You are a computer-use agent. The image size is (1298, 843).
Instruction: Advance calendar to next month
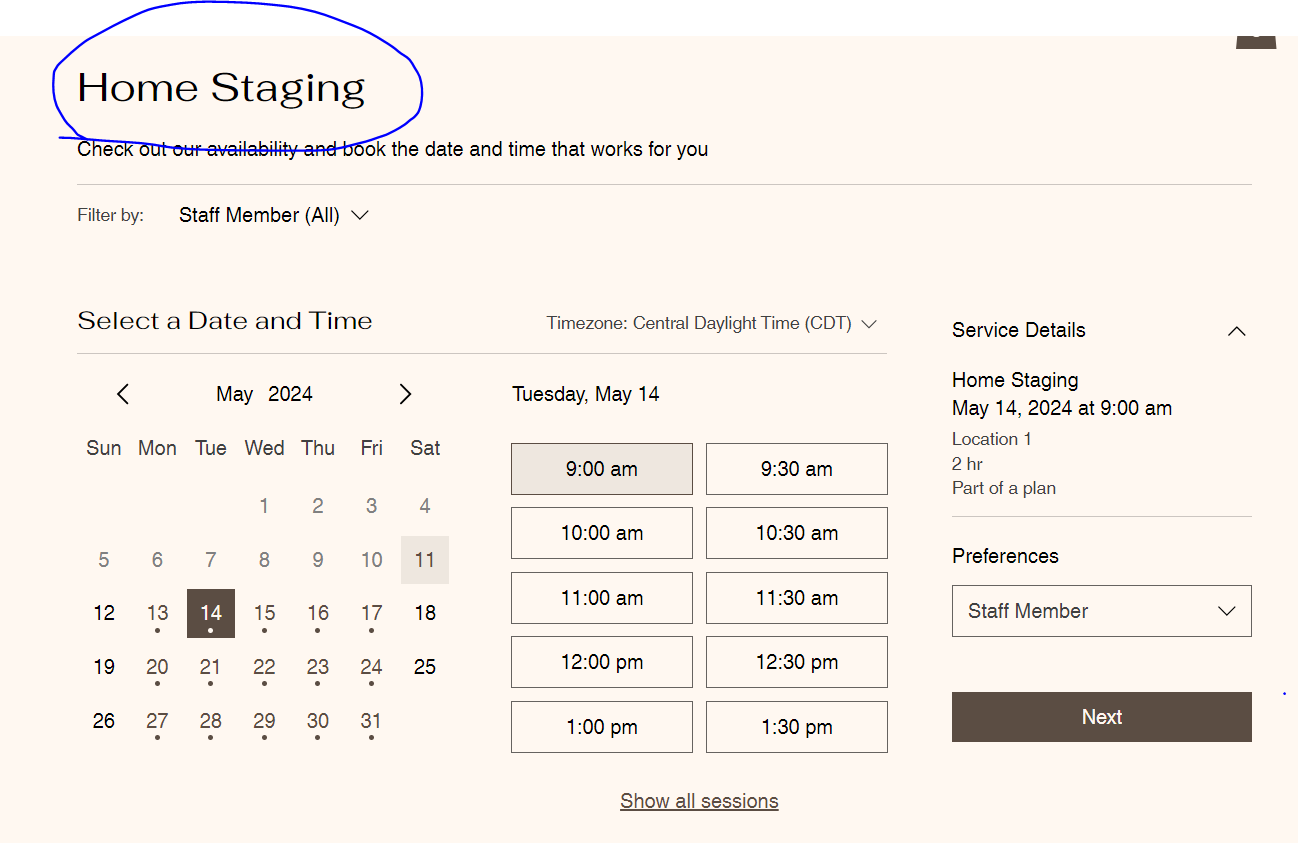pos(405,394)
